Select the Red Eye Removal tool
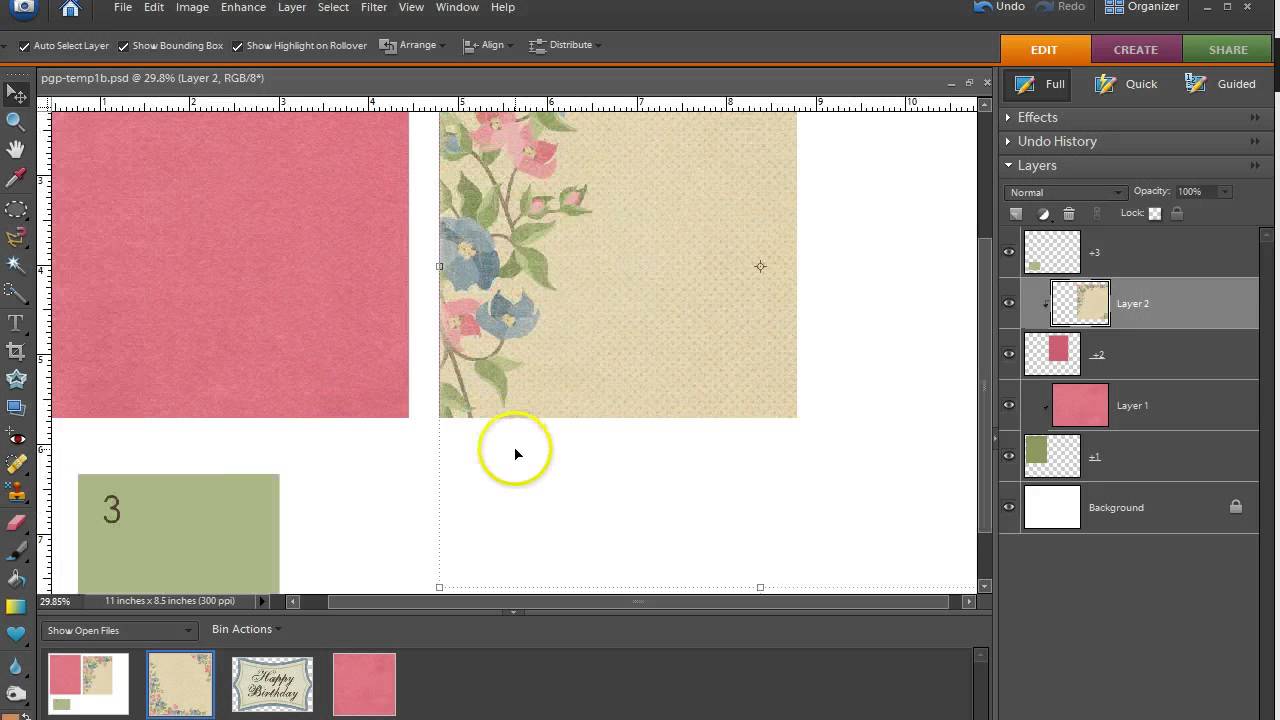Screen dimensions: 1280x720 [16, 437]
